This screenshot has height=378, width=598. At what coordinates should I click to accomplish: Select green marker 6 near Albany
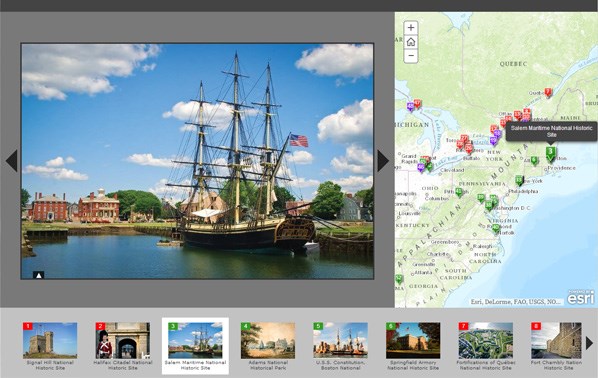pyautogui.click(x=534, y=161)
